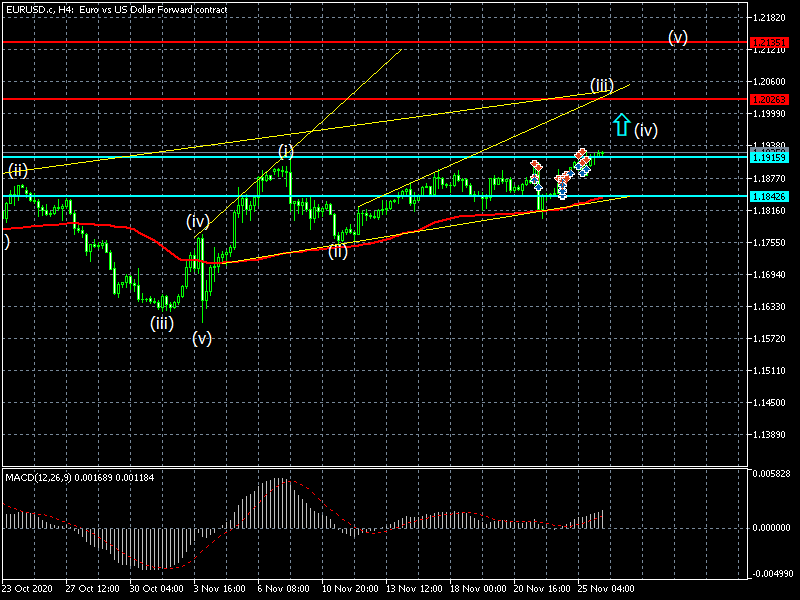Select the (ii) label at the November 10 dip
This screenshot has height=600, width=800.
pyautogui.click(x=338, y=251)
